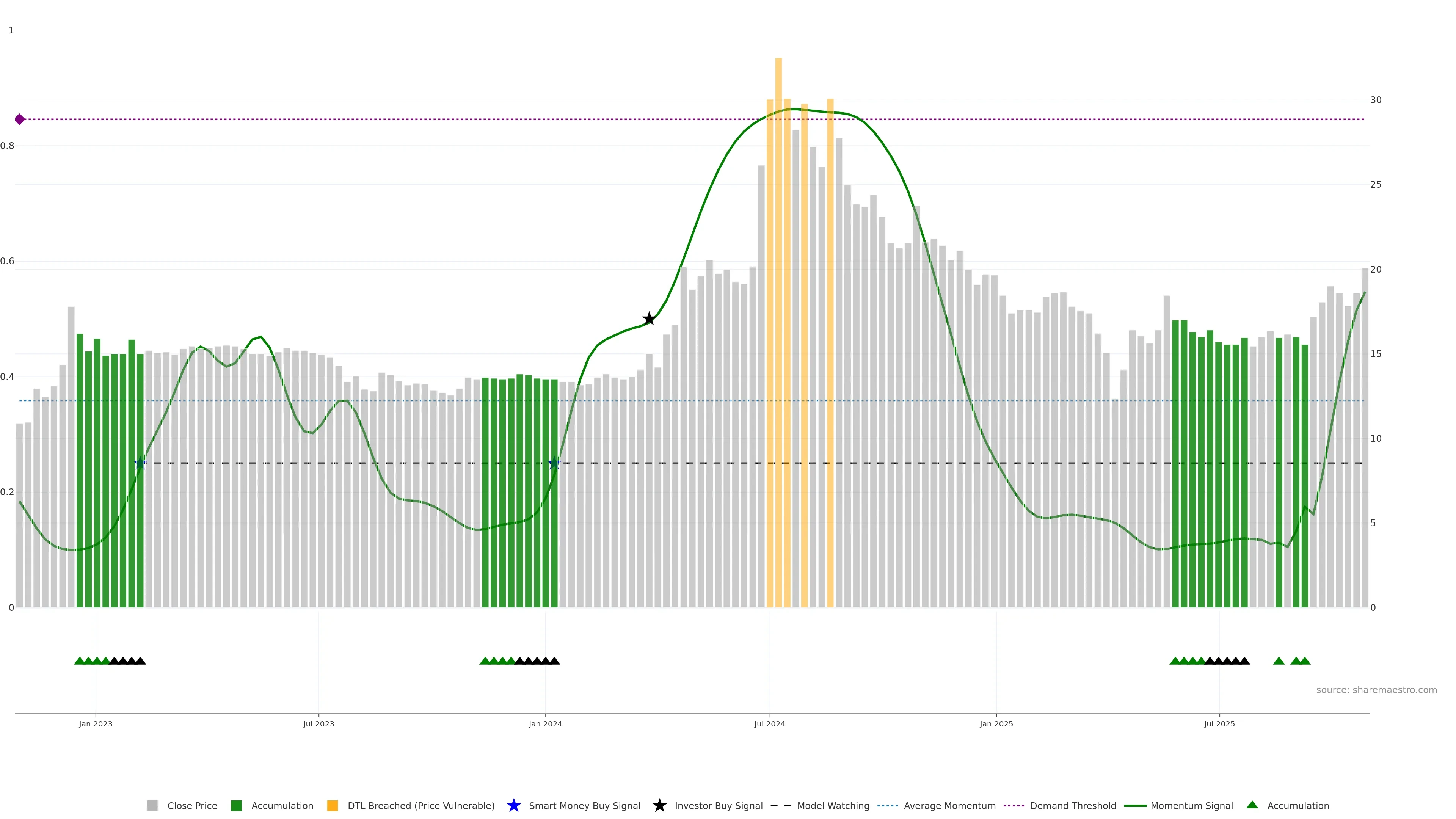Screen dimensions: 1456x819
Task: Toggle Close Price legend entry
Action: point(191,805)
